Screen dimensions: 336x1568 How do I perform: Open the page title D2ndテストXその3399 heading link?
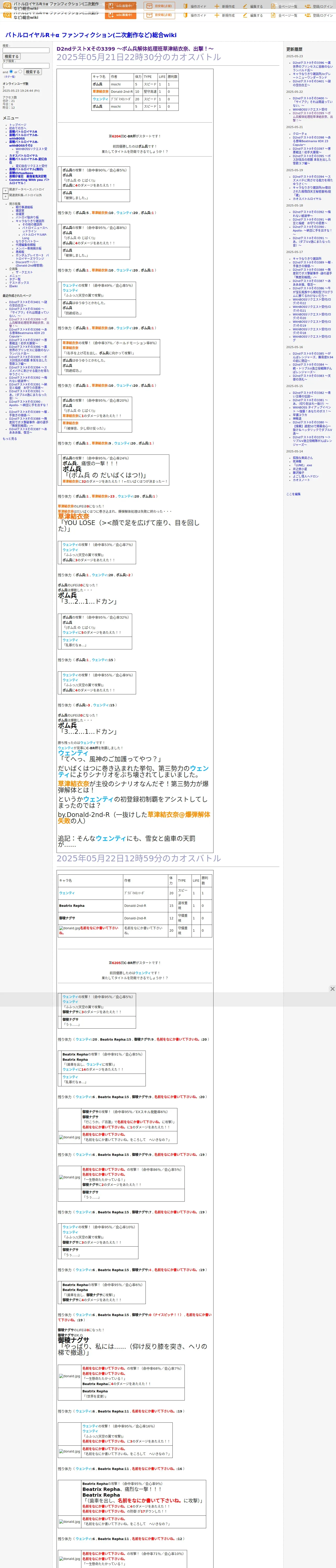(x=135, y=49)
